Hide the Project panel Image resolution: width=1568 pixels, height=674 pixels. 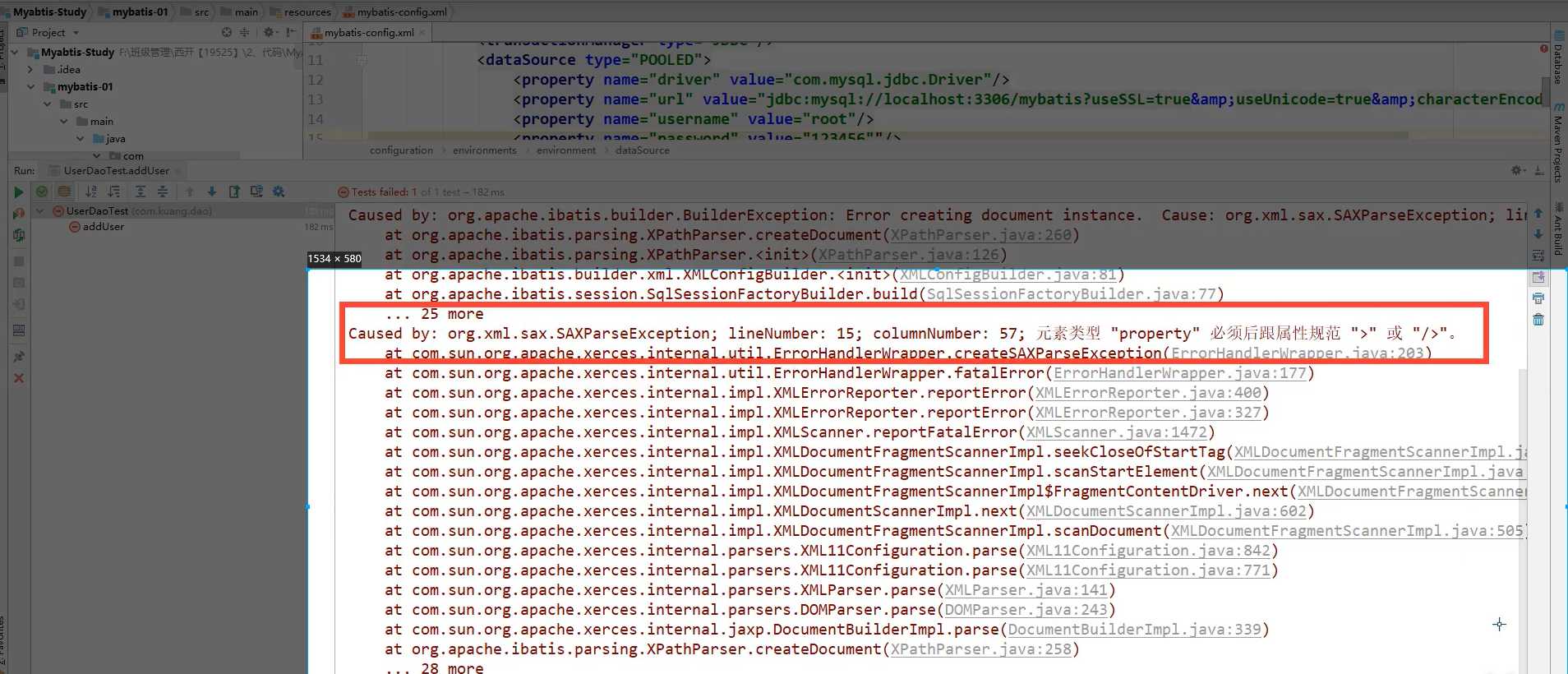(x=291, y=32)
